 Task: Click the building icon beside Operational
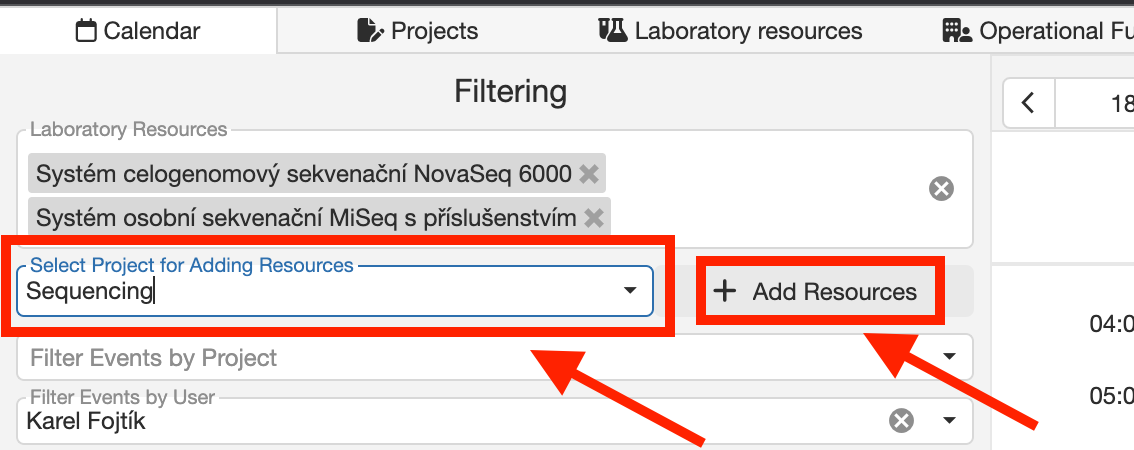[957, 31]
